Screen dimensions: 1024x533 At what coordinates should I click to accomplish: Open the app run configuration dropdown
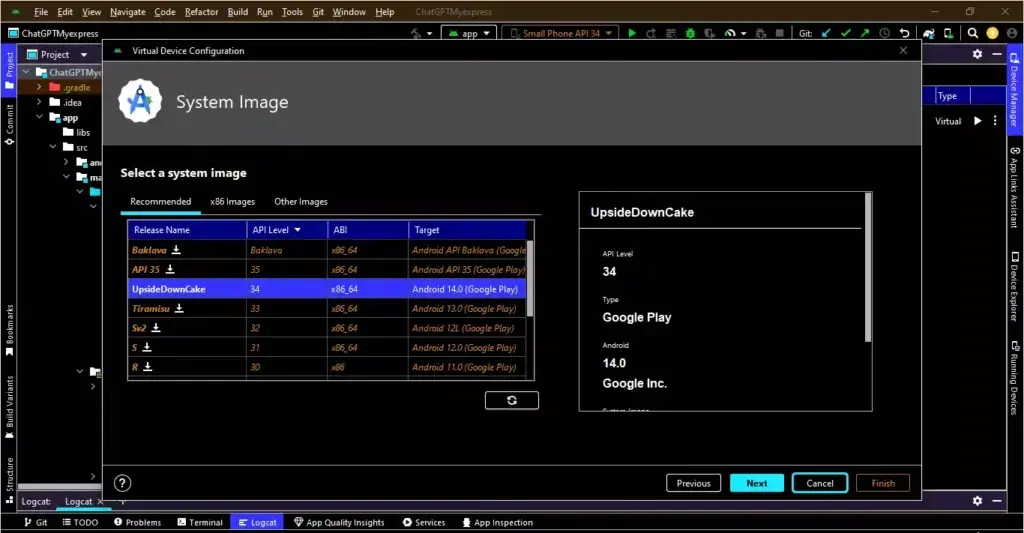(x=469, y=33)
